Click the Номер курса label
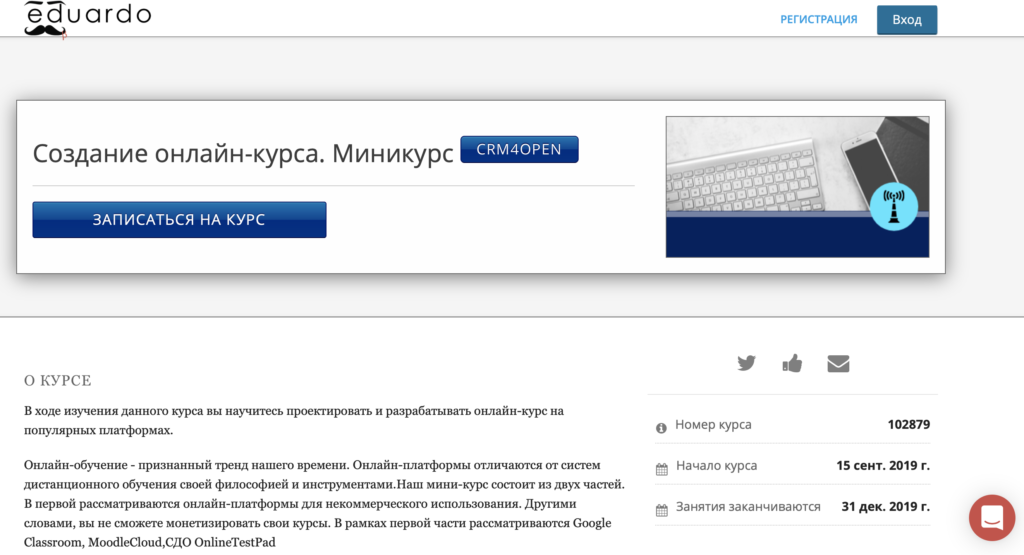 [713, 425]
